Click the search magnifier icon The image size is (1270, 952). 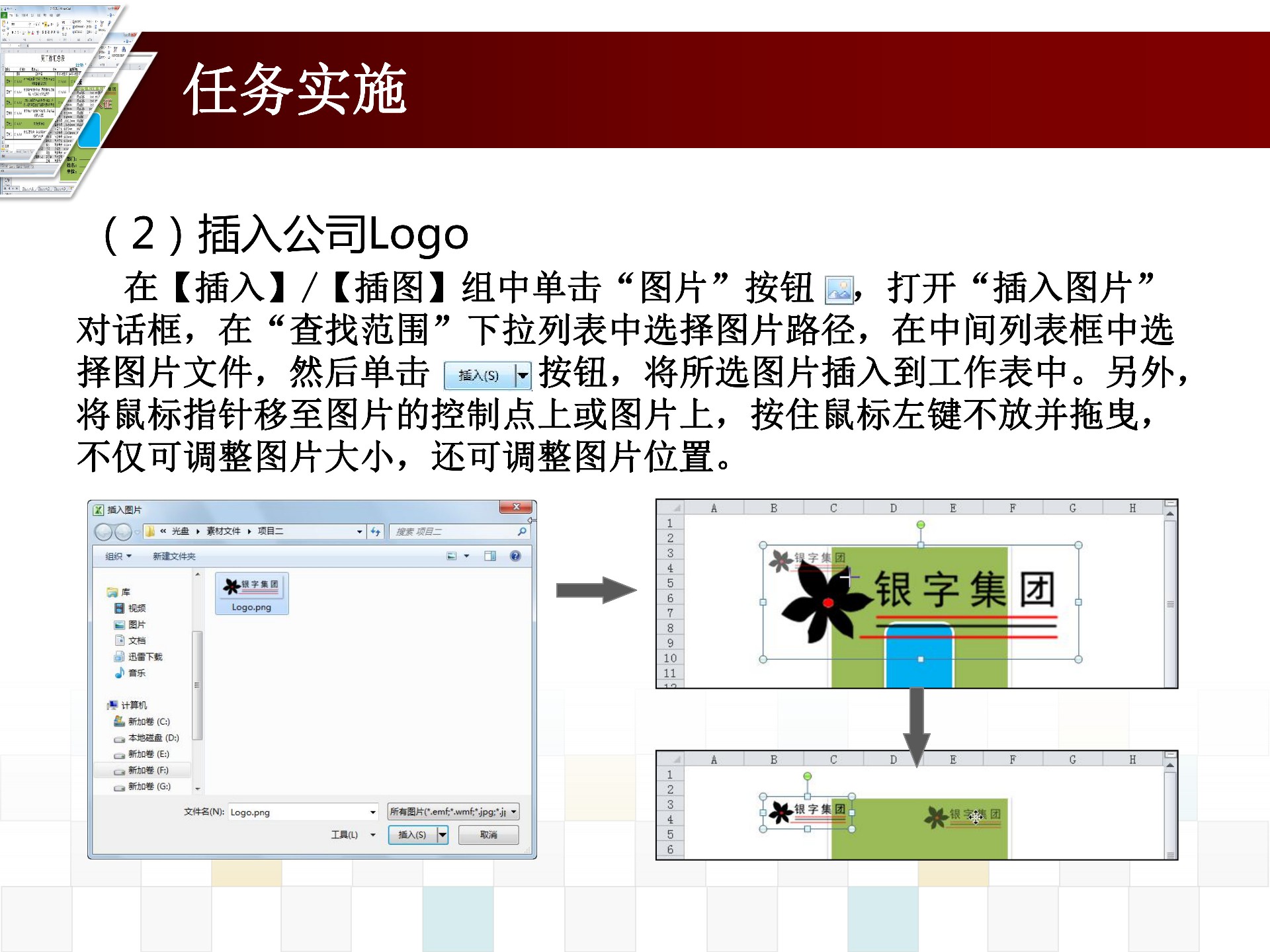click(522, 532)
